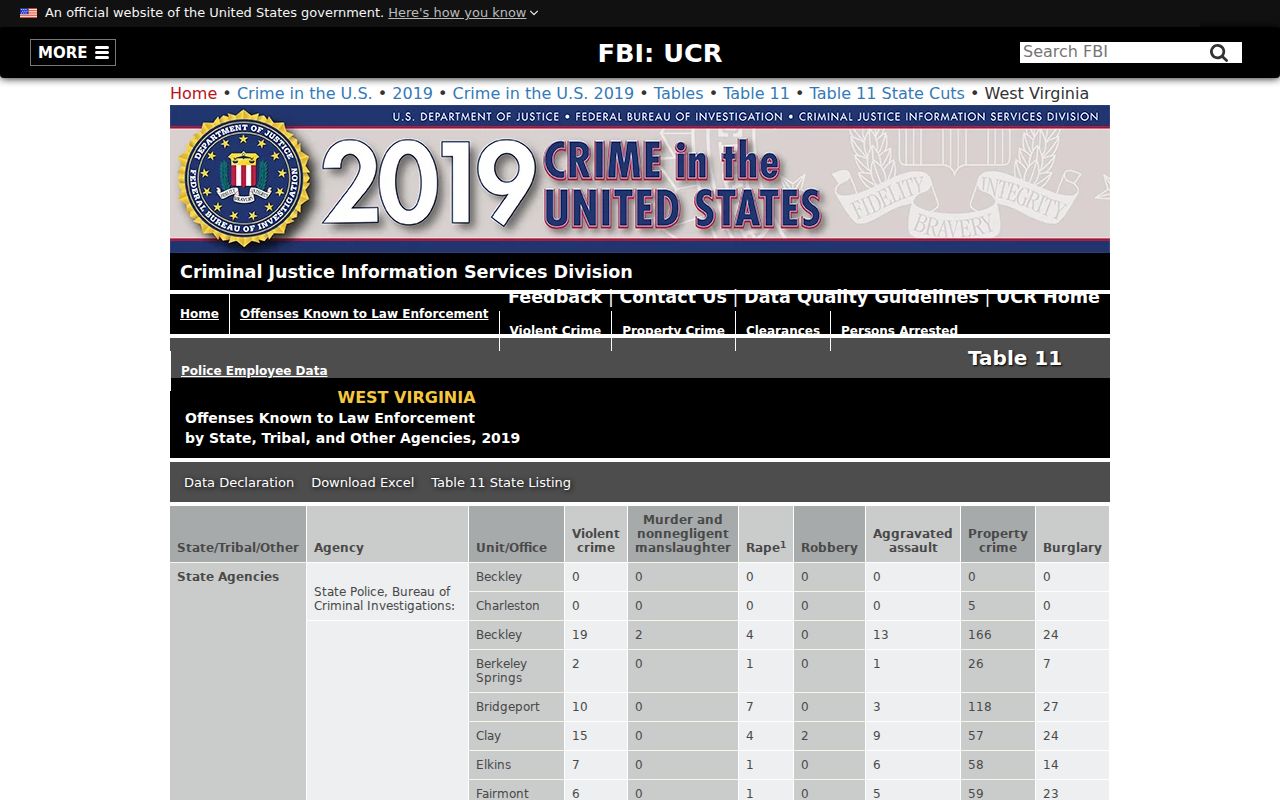Select Offenses Known to Law Enforcement menu
Screen dimensions: 1280x800
coord(364,314)
